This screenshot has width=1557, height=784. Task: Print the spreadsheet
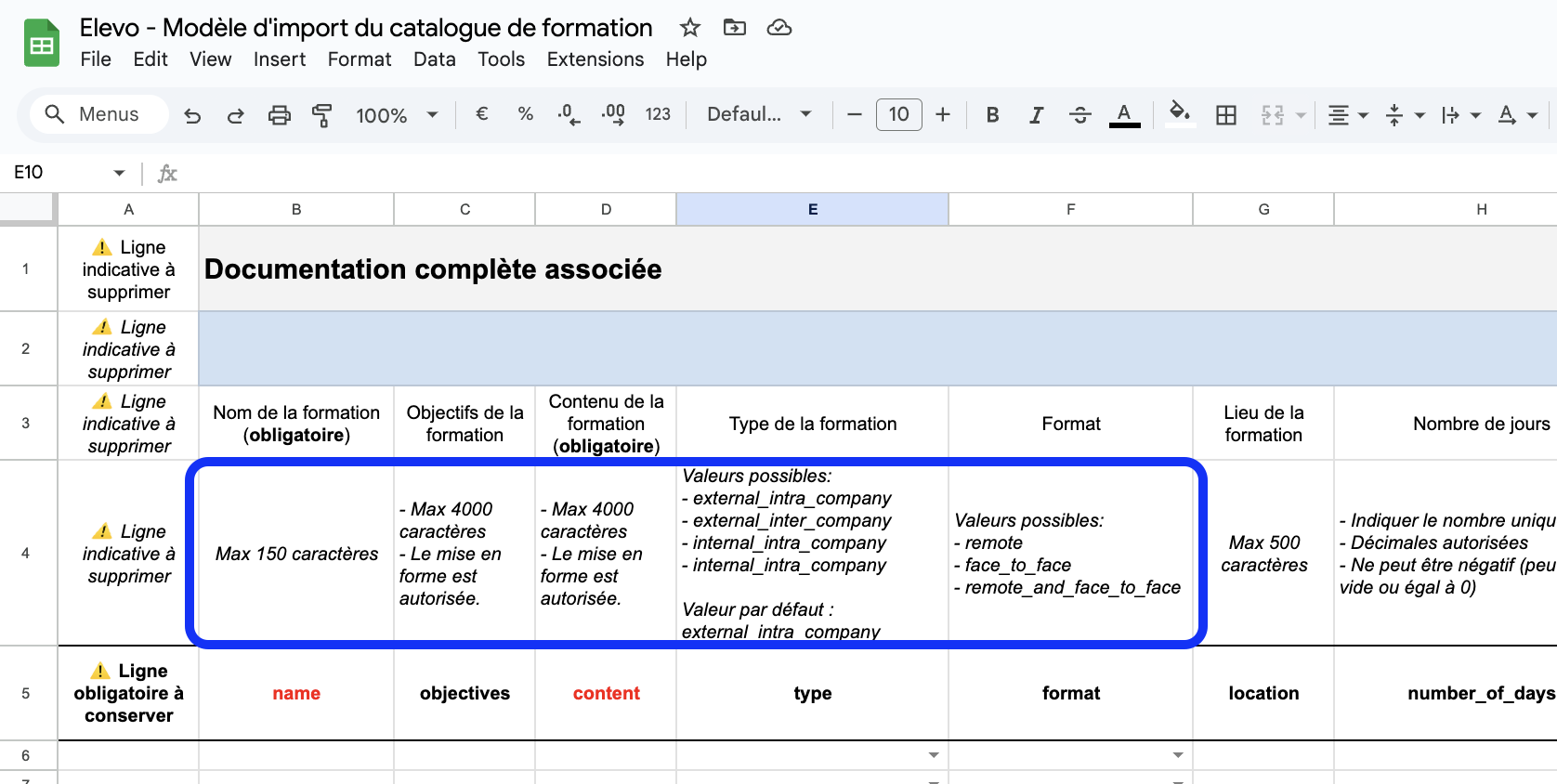279,115
